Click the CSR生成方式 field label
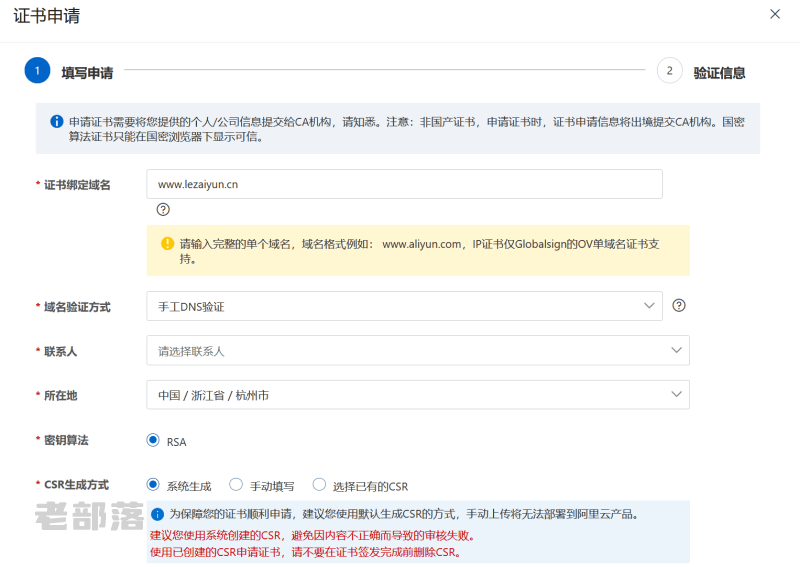This screenshot has width=800, height=567. 76,484
